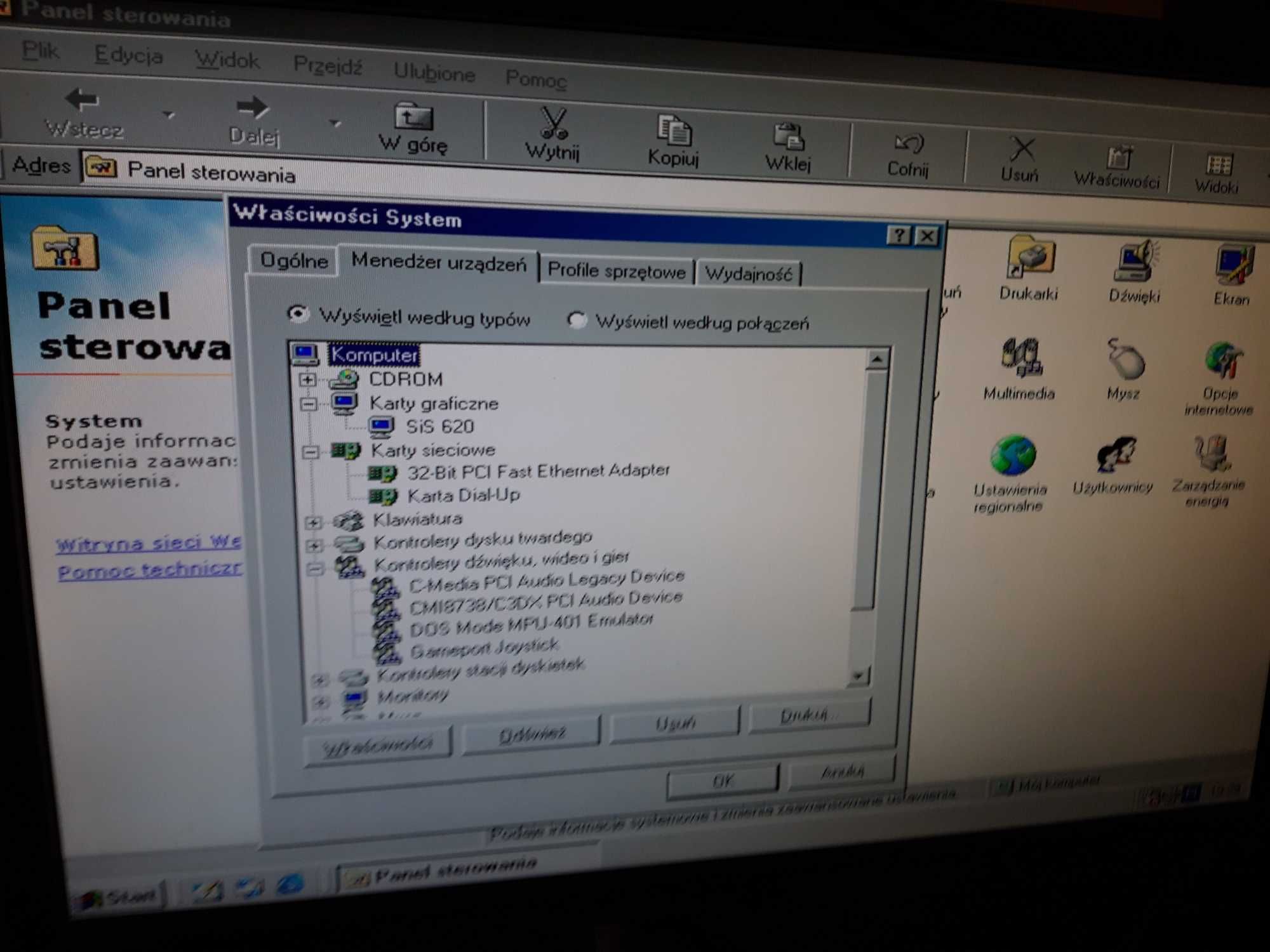Click the Drukuj button
Screen dimensions: 1270x952
(808, 715)
